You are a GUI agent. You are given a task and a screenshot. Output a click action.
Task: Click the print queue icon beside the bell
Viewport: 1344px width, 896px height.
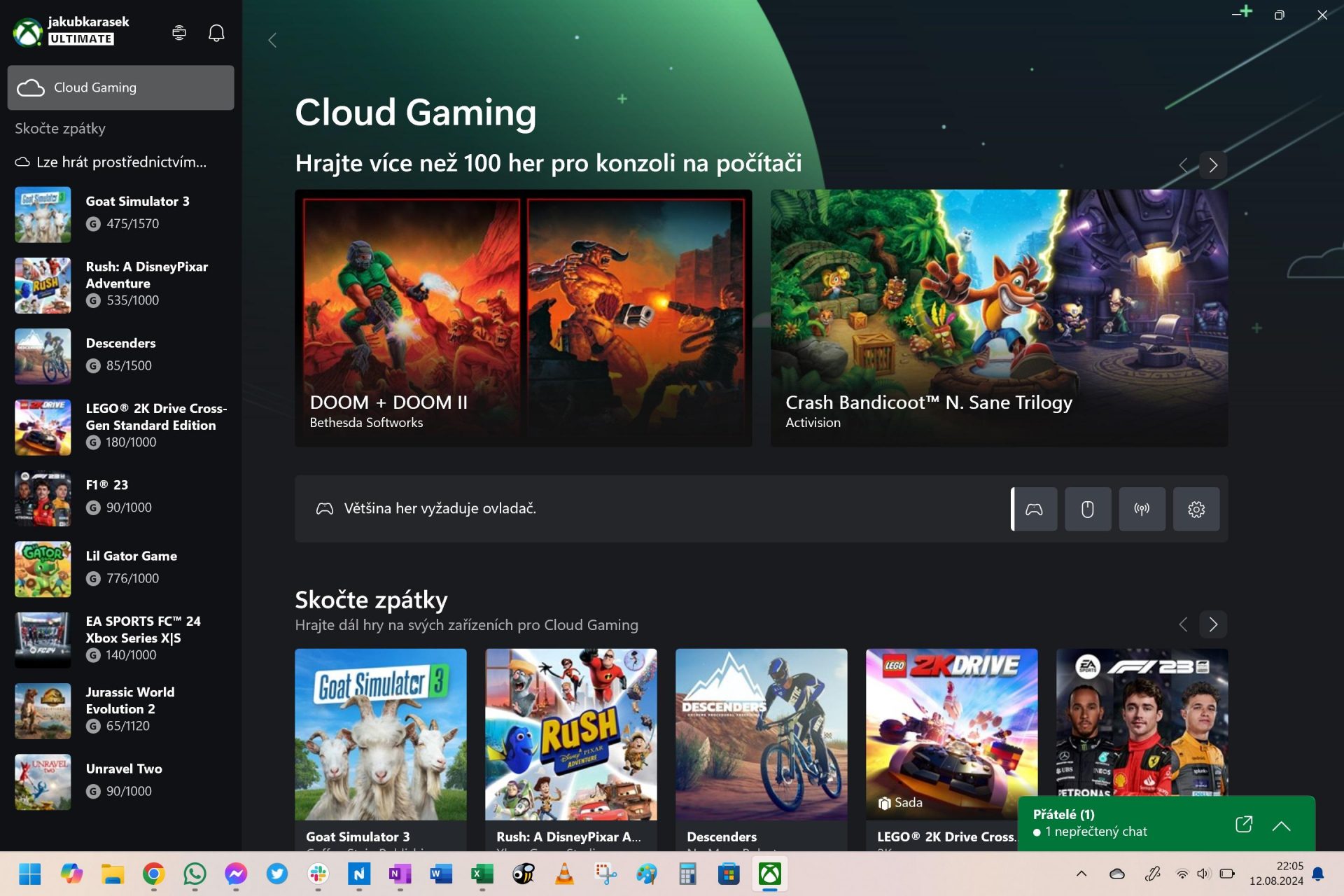179,33
